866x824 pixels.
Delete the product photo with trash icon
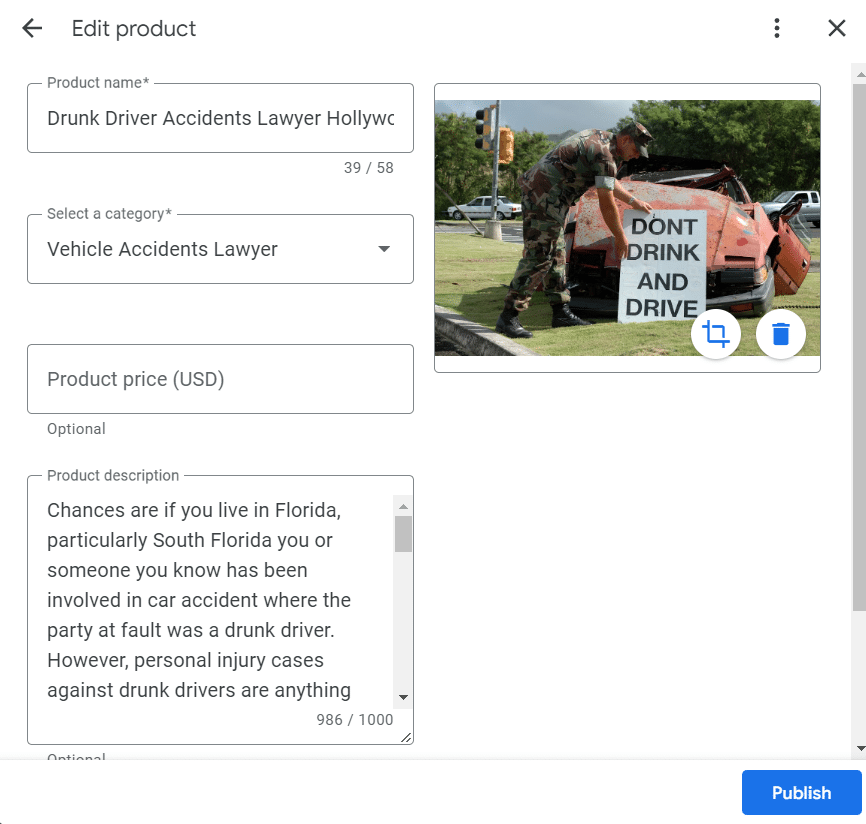pos(781,333)
